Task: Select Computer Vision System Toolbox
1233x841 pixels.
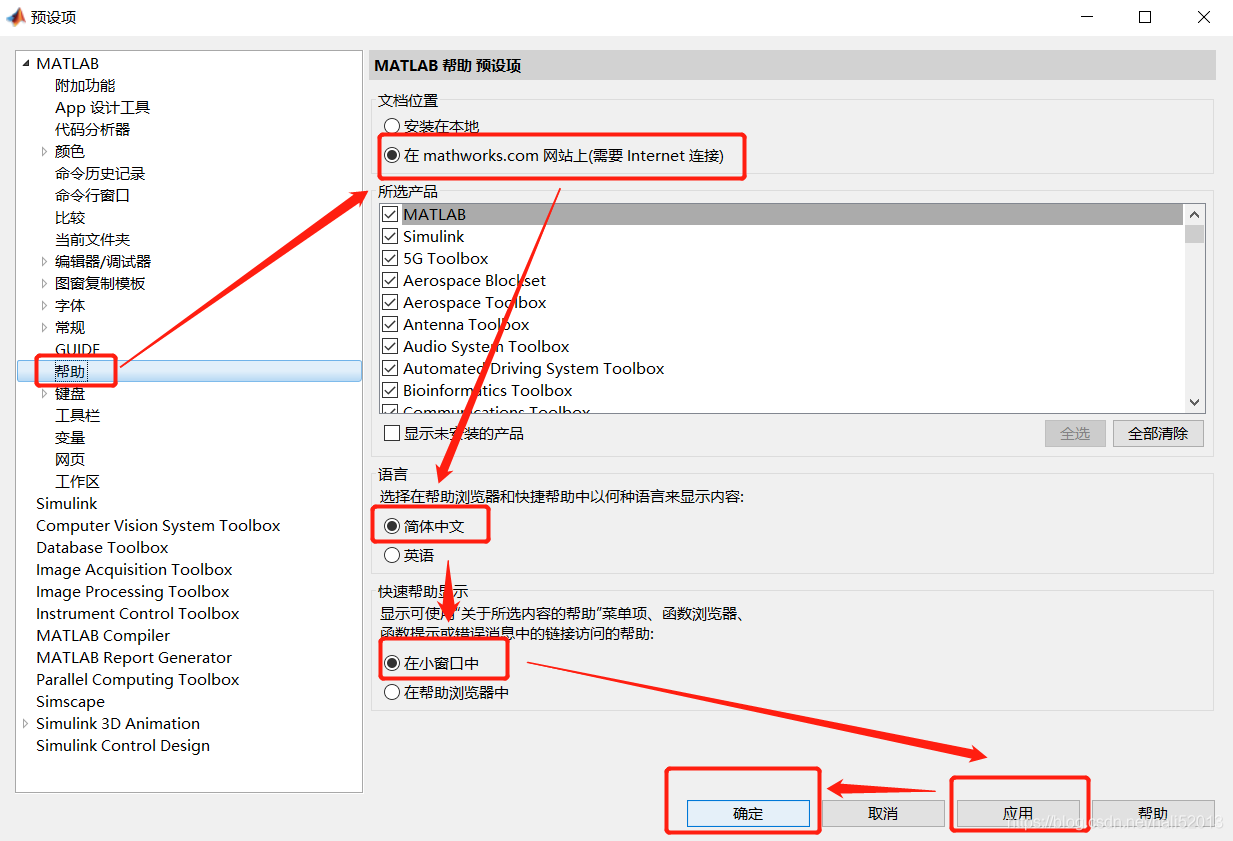Action: [158, 526]
